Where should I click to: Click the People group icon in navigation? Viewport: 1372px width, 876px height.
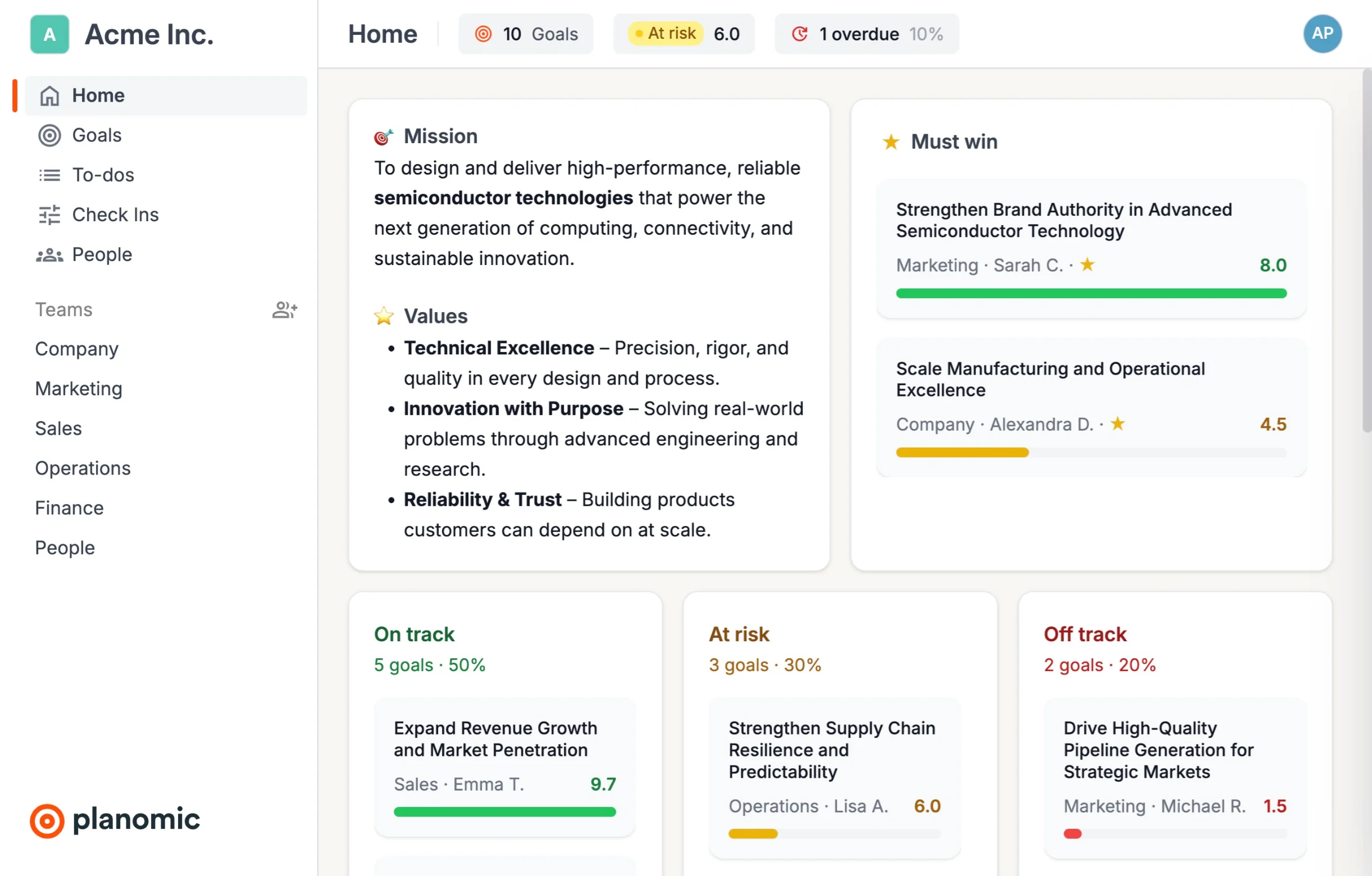click(x=49, y=254)
